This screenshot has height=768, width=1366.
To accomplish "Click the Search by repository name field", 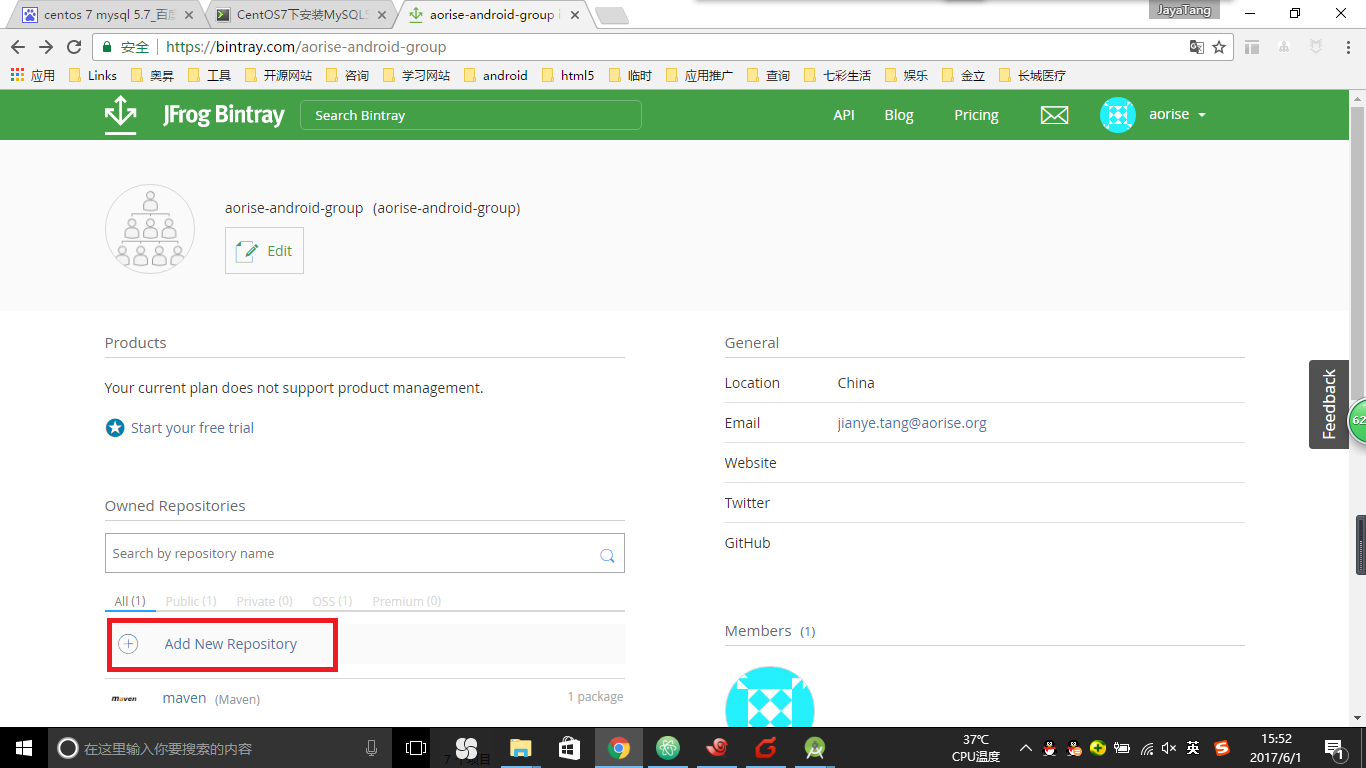I will pos(365,553).
